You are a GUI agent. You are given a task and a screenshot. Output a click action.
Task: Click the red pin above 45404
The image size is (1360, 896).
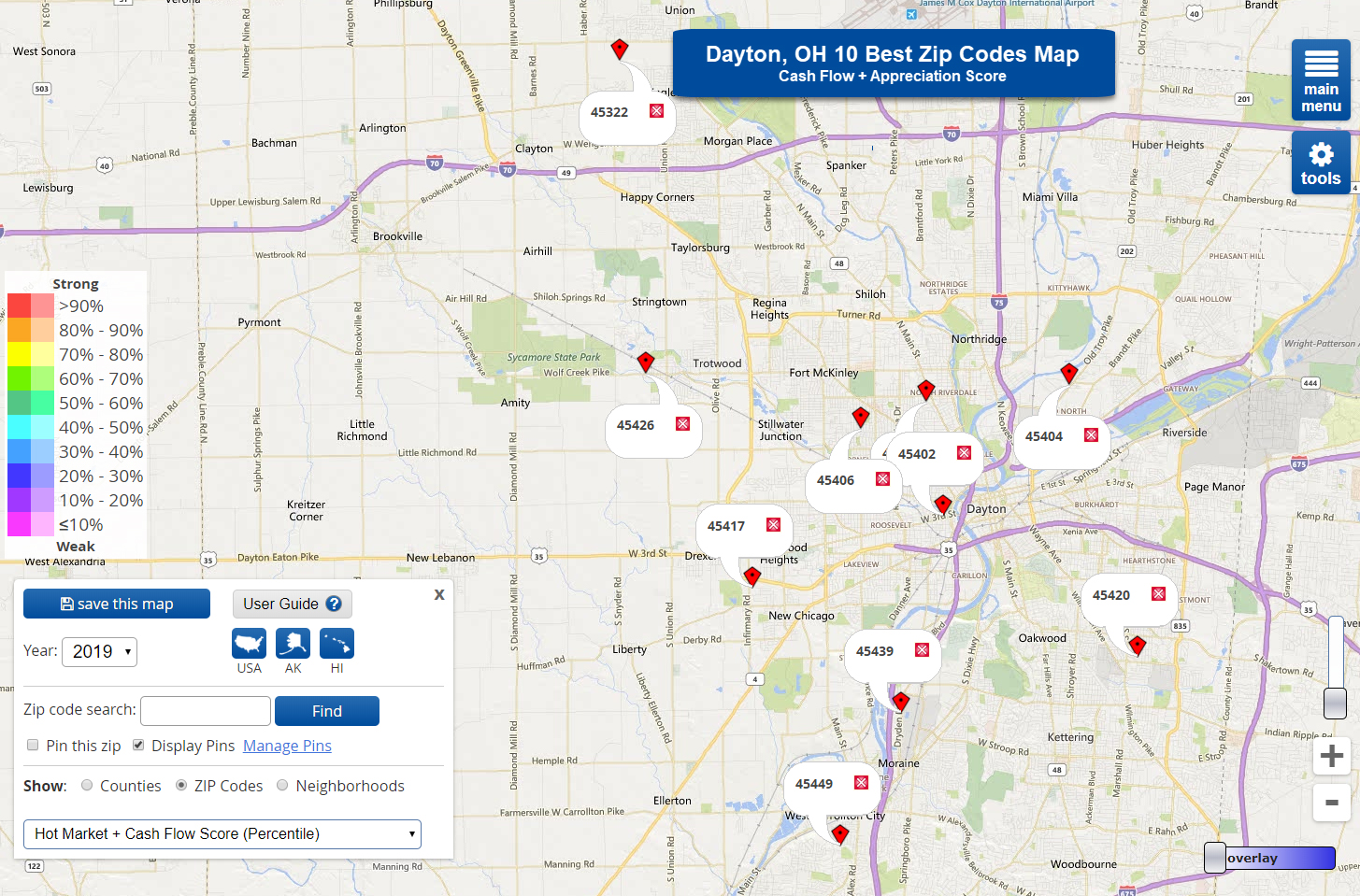(1070, 374)
